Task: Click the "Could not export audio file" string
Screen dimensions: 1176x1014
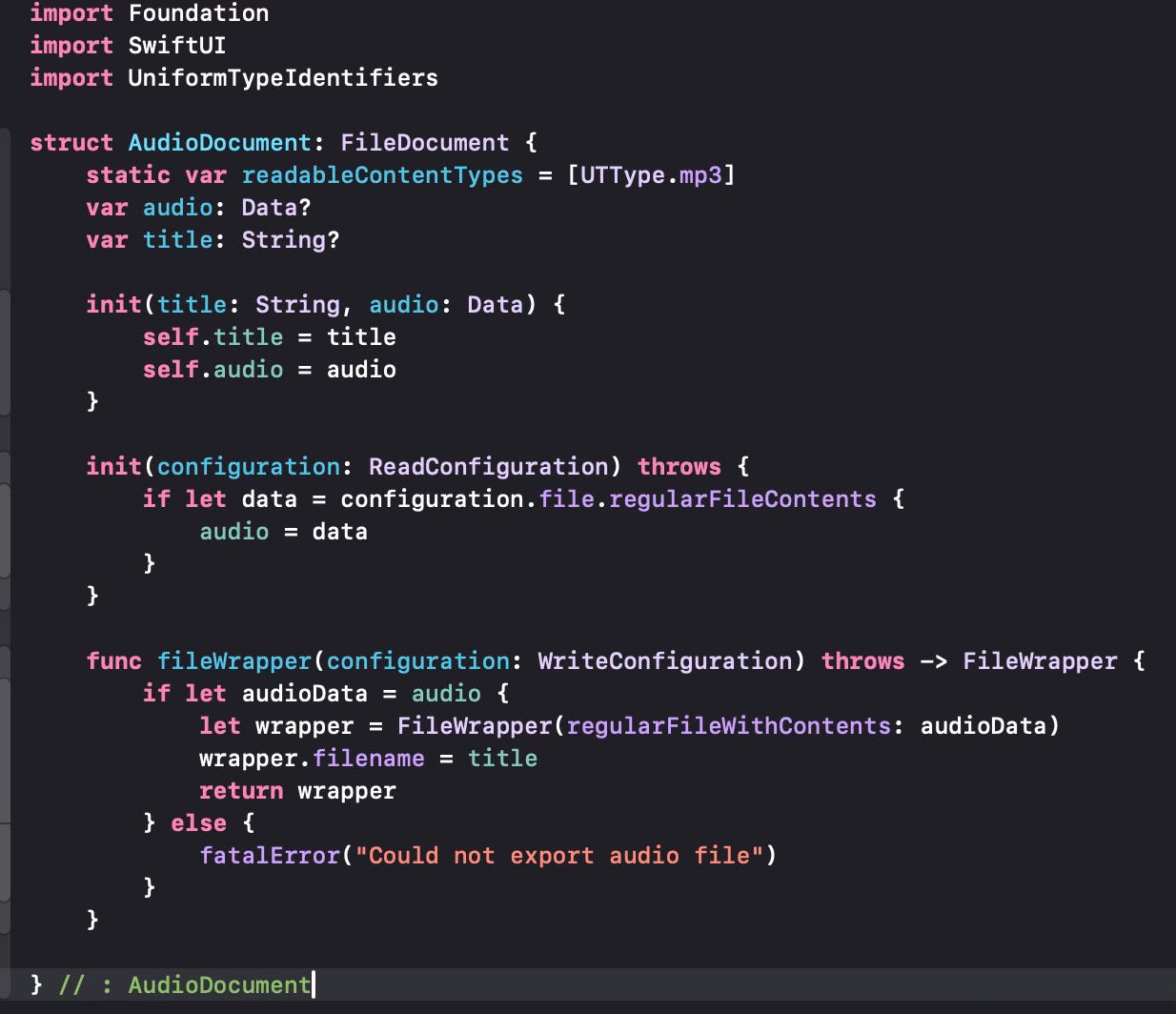Action: pos(559,856)
